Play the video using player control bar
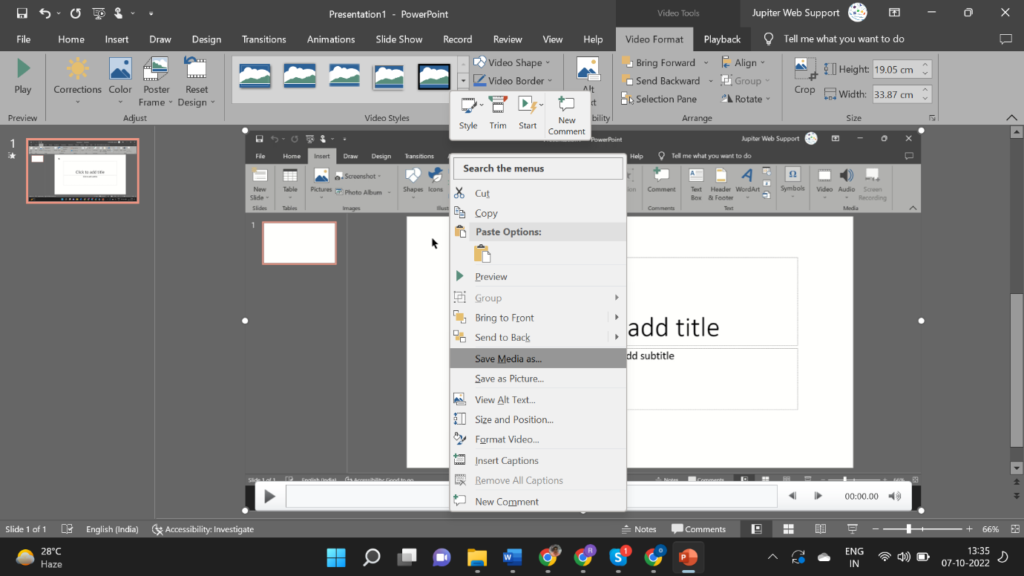Screen dimensions: 1024x576 click(x=269, y=497)
